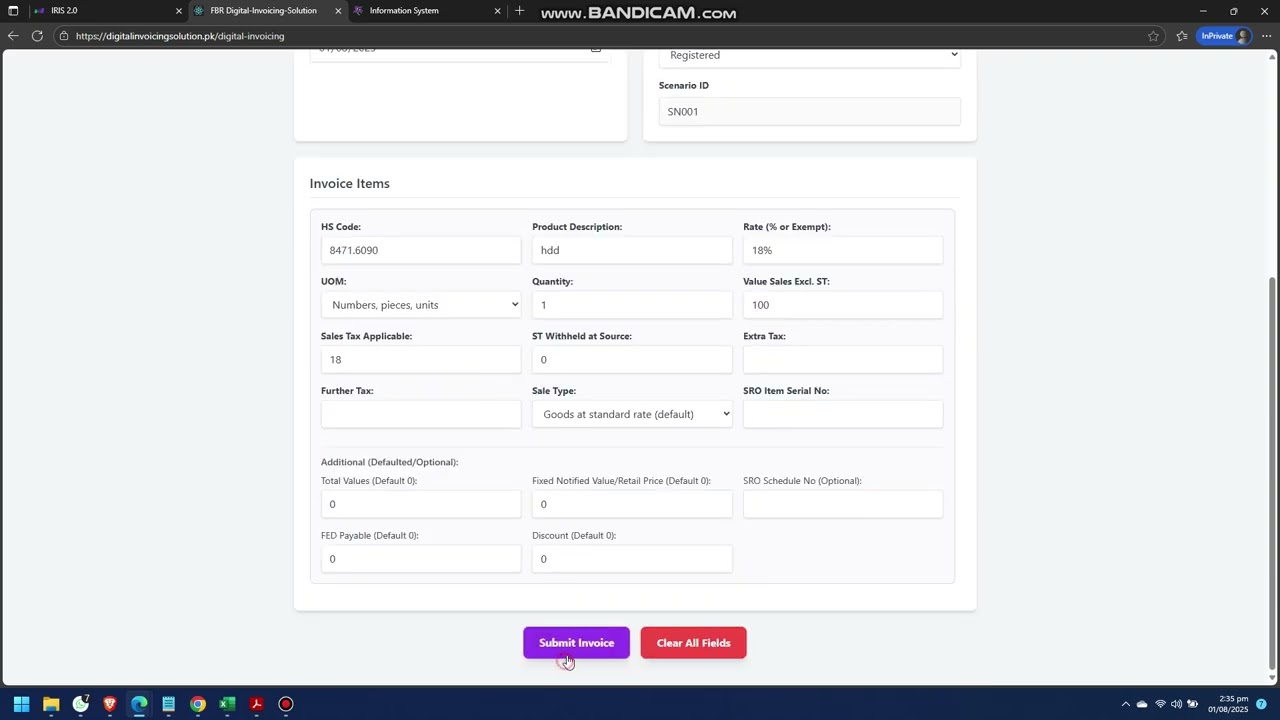The width and height of the screenshot is (1280, 720).
Task: View site information lock icon
Action: (63, 36)
